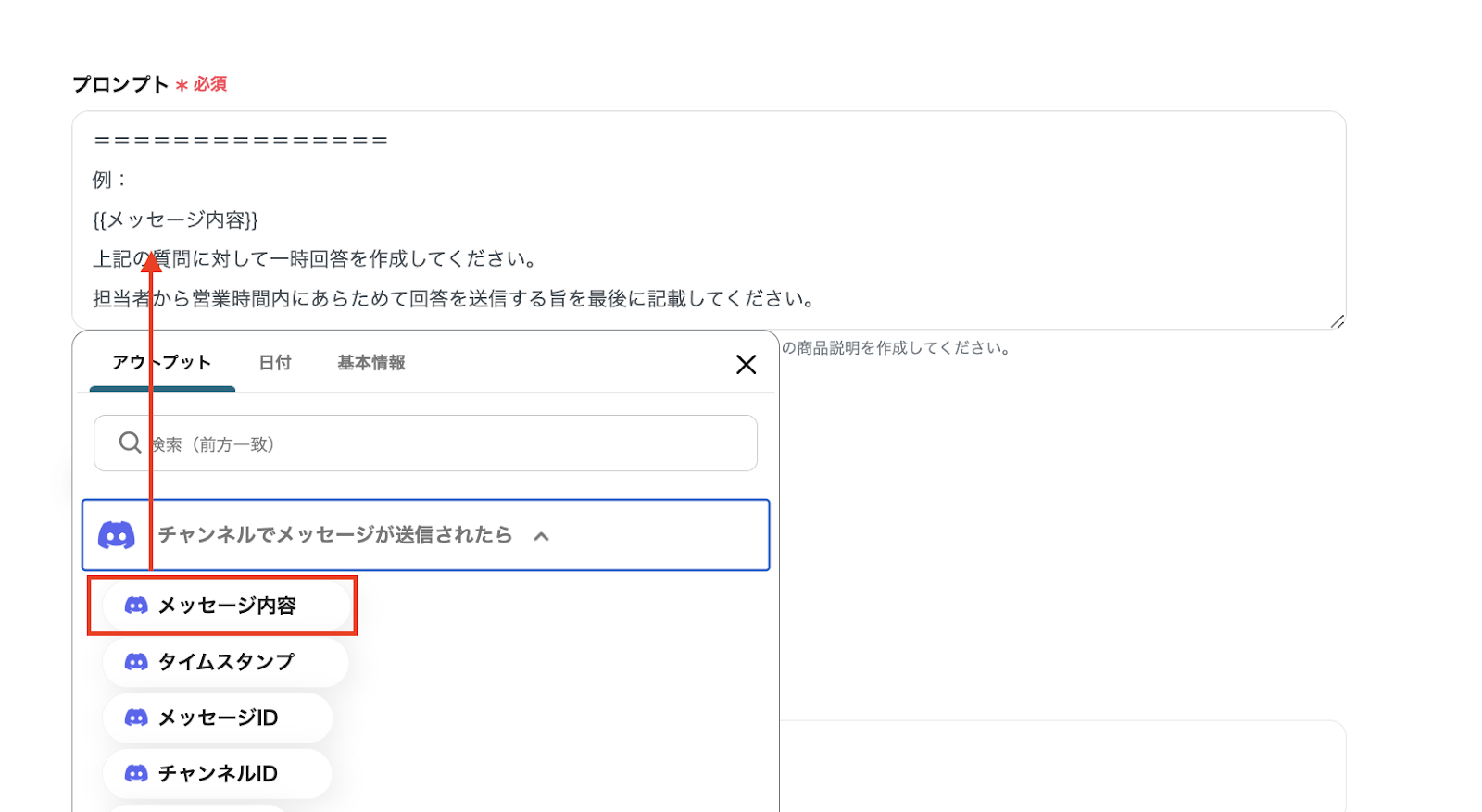The width and height of the screenshot is (1482, 812).
Task: Open the 基本情報 tab
Action: pos(371,362)
